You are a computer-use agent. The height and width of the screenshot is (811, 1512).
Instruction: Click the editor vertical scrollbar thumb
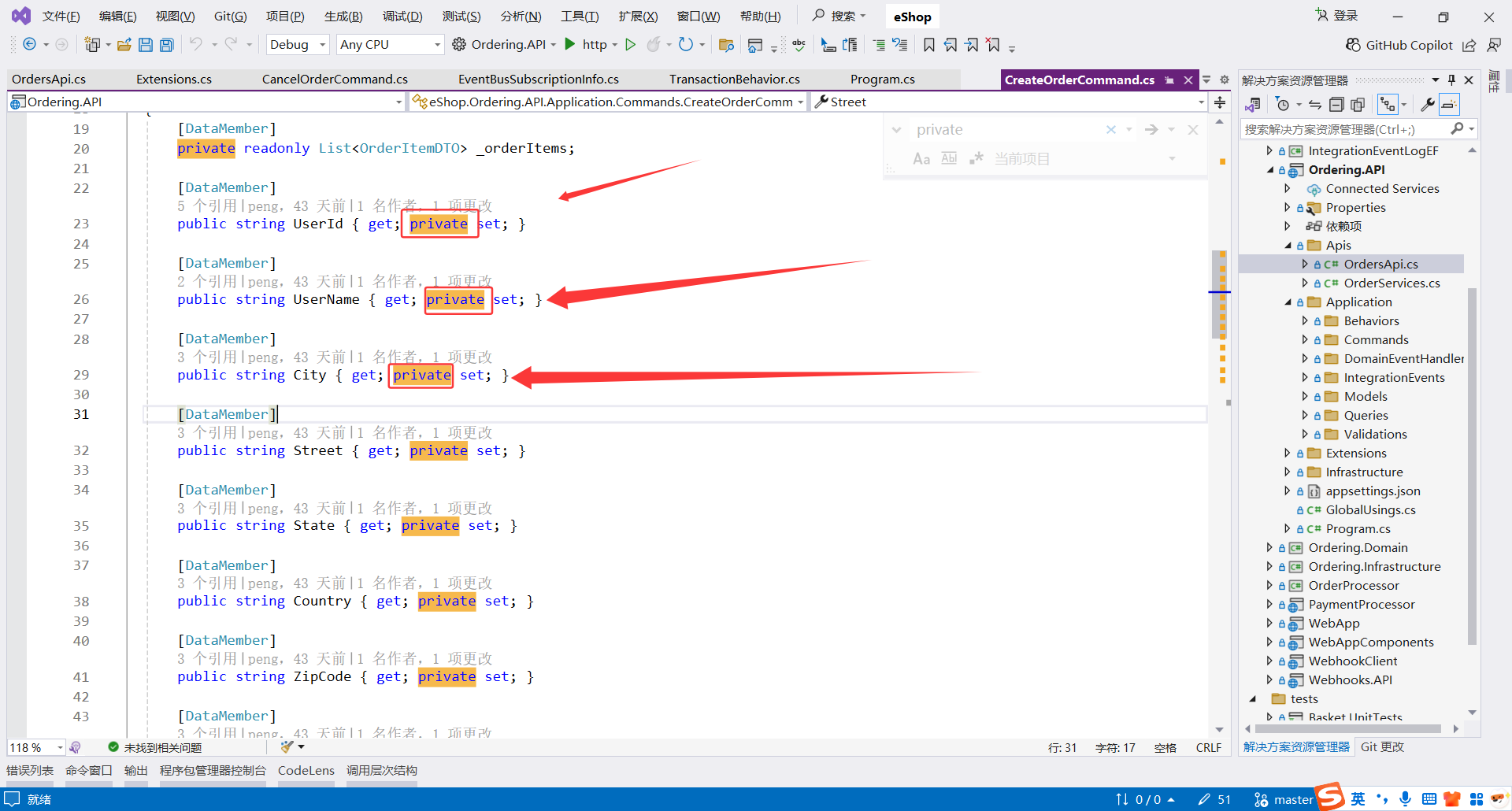pyautogui.click(x=1220, y=294)
